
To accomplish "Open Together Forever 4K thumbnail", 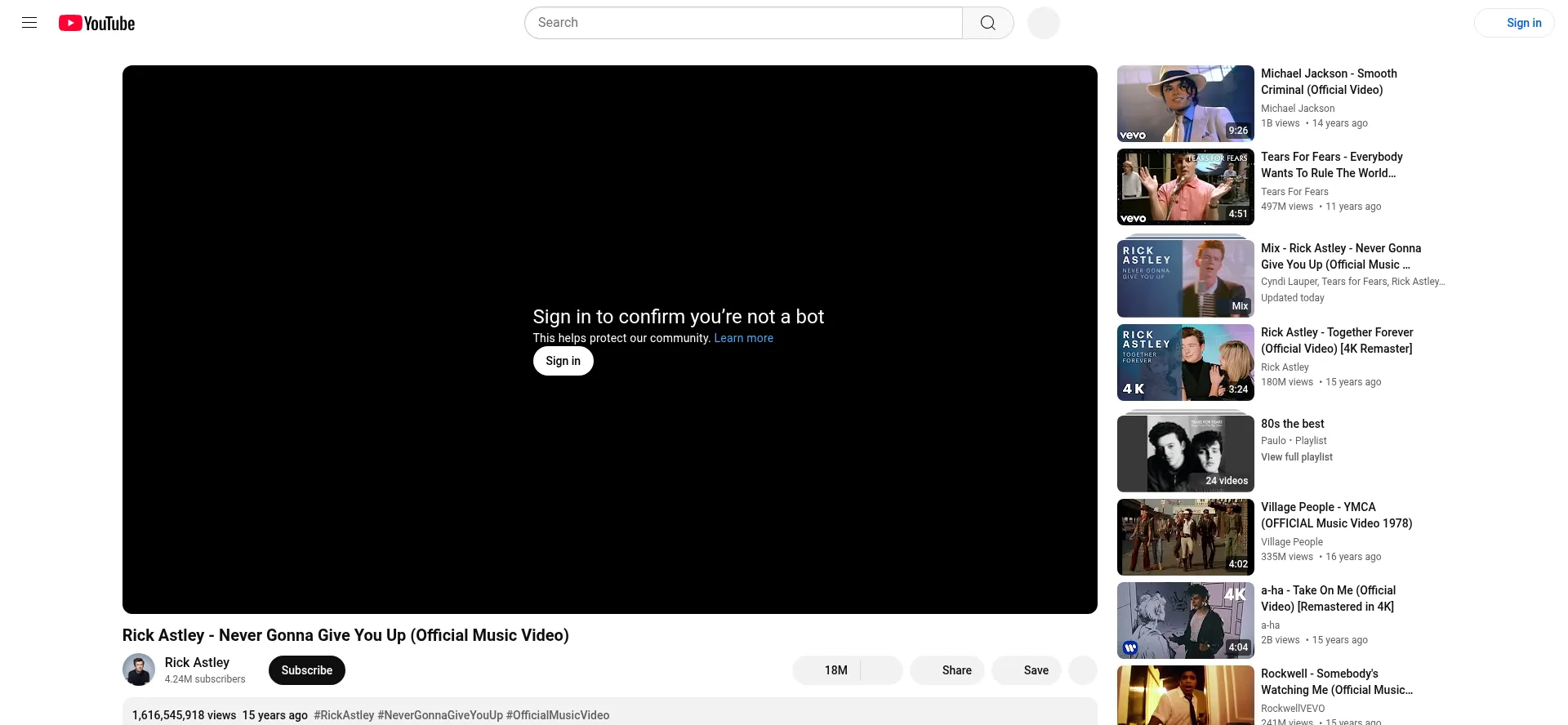I will (1186, 362).
